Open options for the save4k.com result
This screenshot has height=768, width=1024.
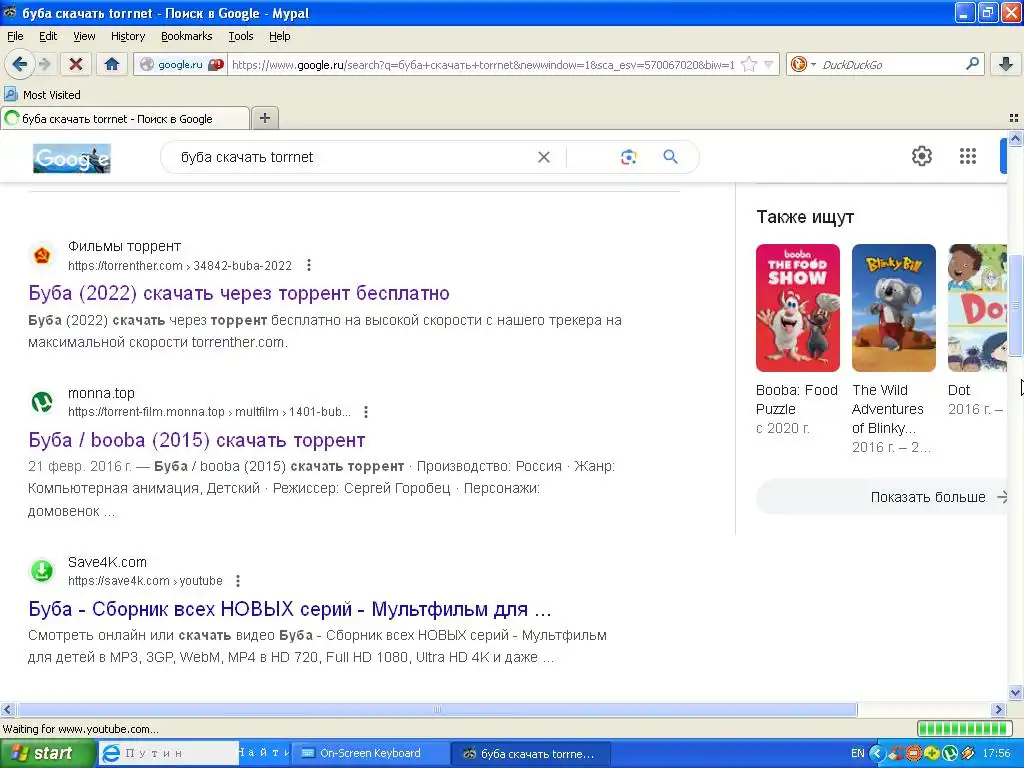tap(238, 581)
